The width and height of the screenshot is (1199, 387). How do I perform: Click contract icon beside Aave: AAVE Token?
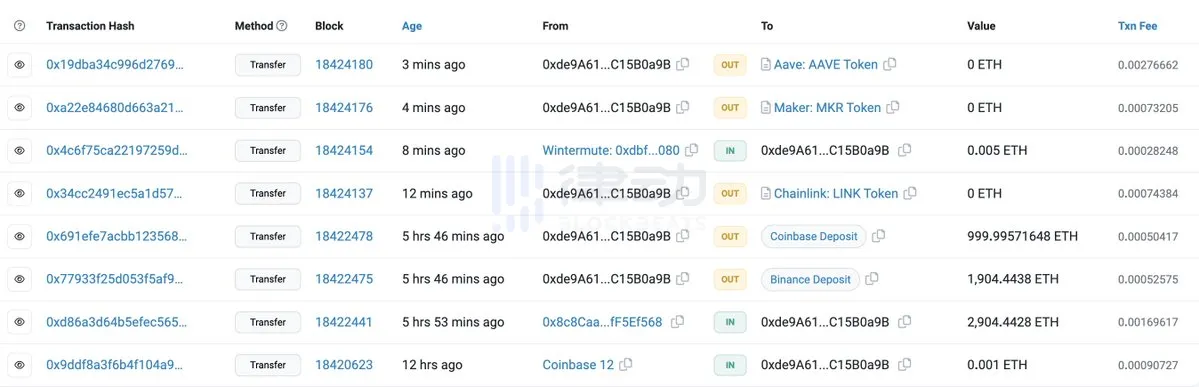pyautogui.click(x=765, y=65)
